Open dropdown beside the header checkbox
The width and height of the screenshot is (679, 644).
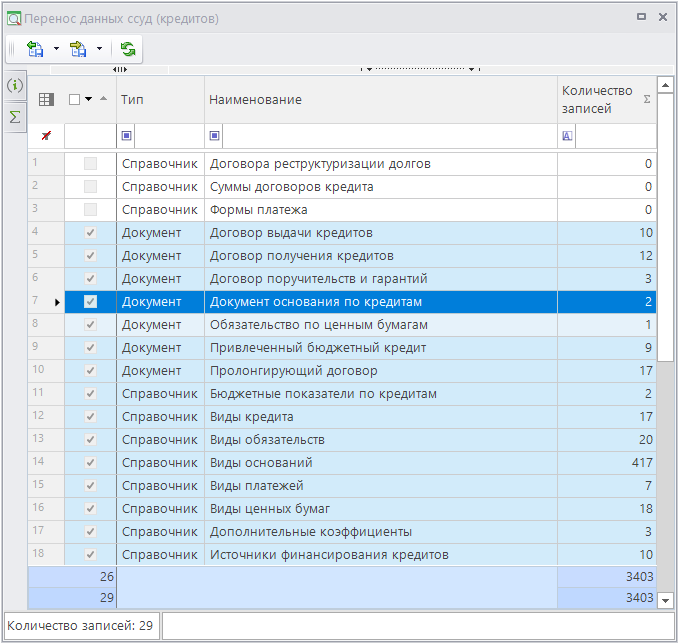(x=88, y=99)
